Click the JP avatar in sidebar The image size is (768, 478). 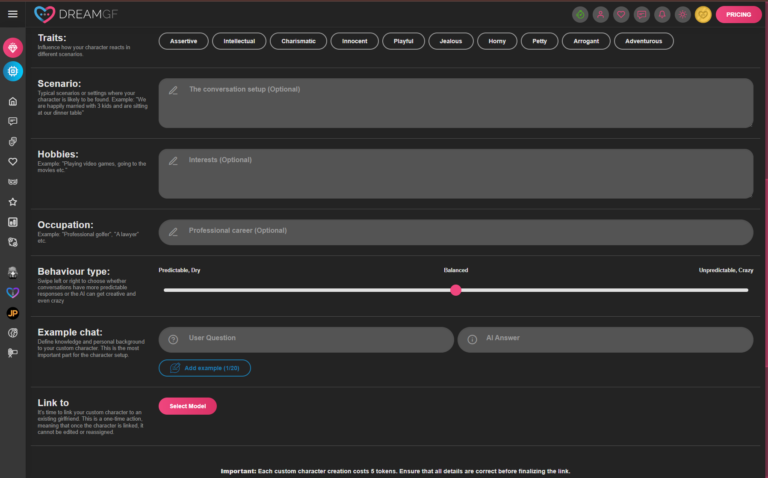coord(13,313)
